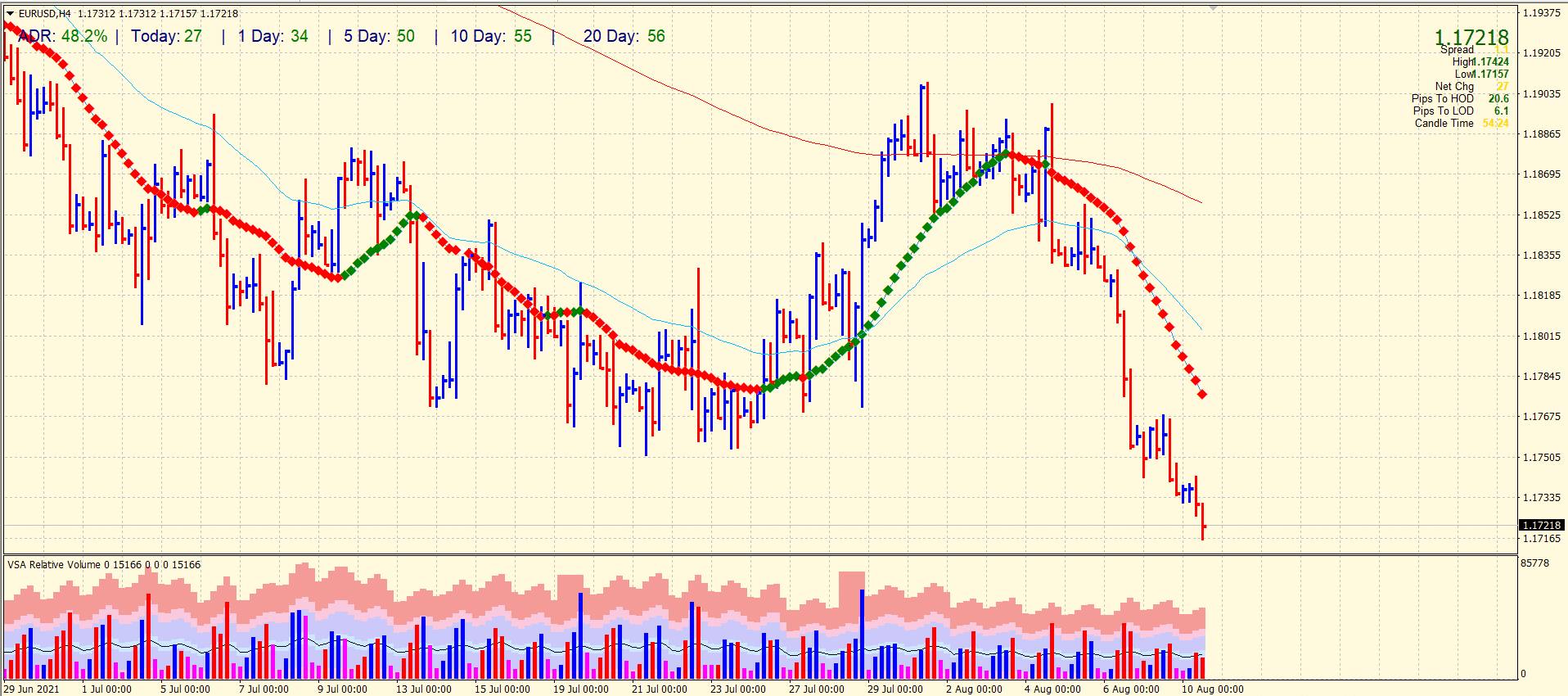Click the EURUSD,H4 symbol title text
Image resolution: width=1568 pixels, height=696 pixels.
(45, 14)
